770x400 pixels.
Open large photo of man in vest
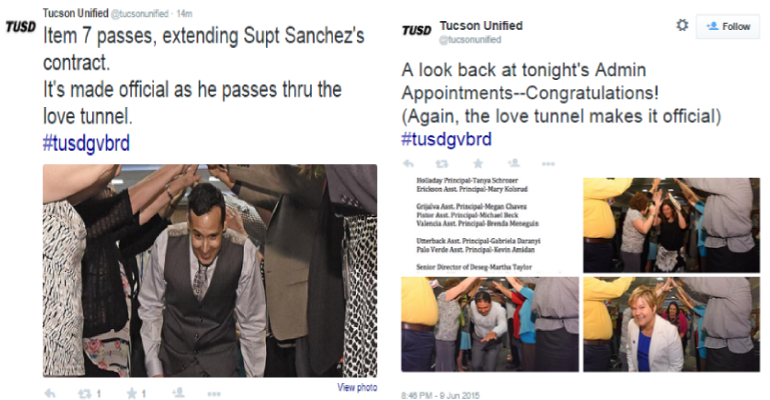(210, 270)
